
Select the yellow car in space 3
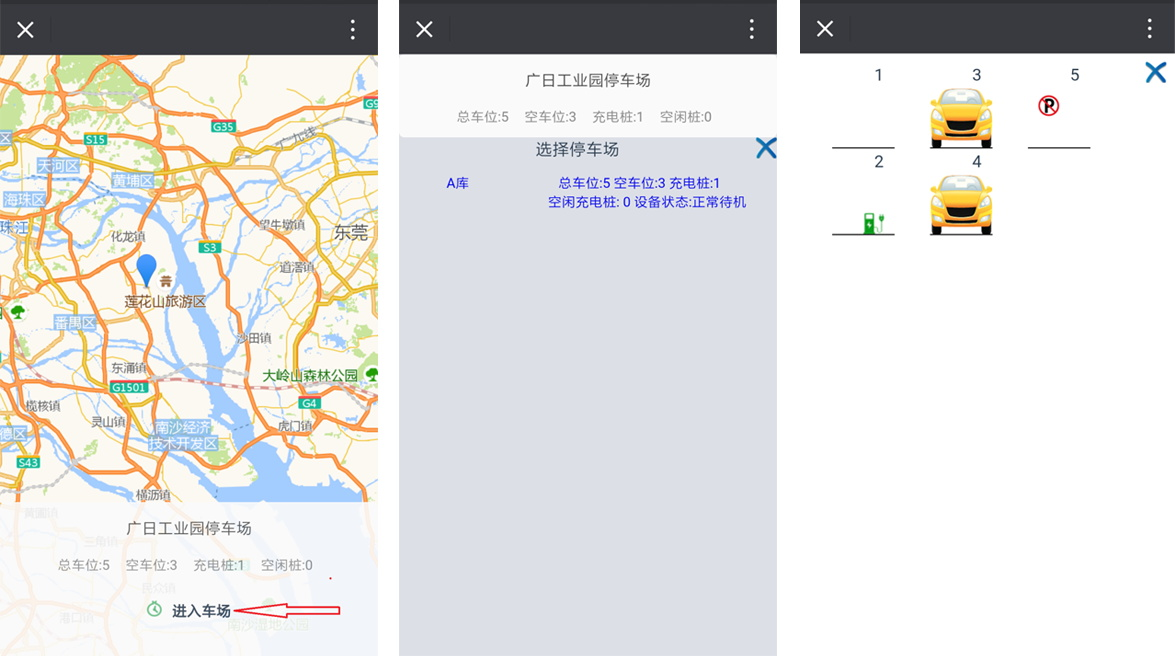click(960, 117)
